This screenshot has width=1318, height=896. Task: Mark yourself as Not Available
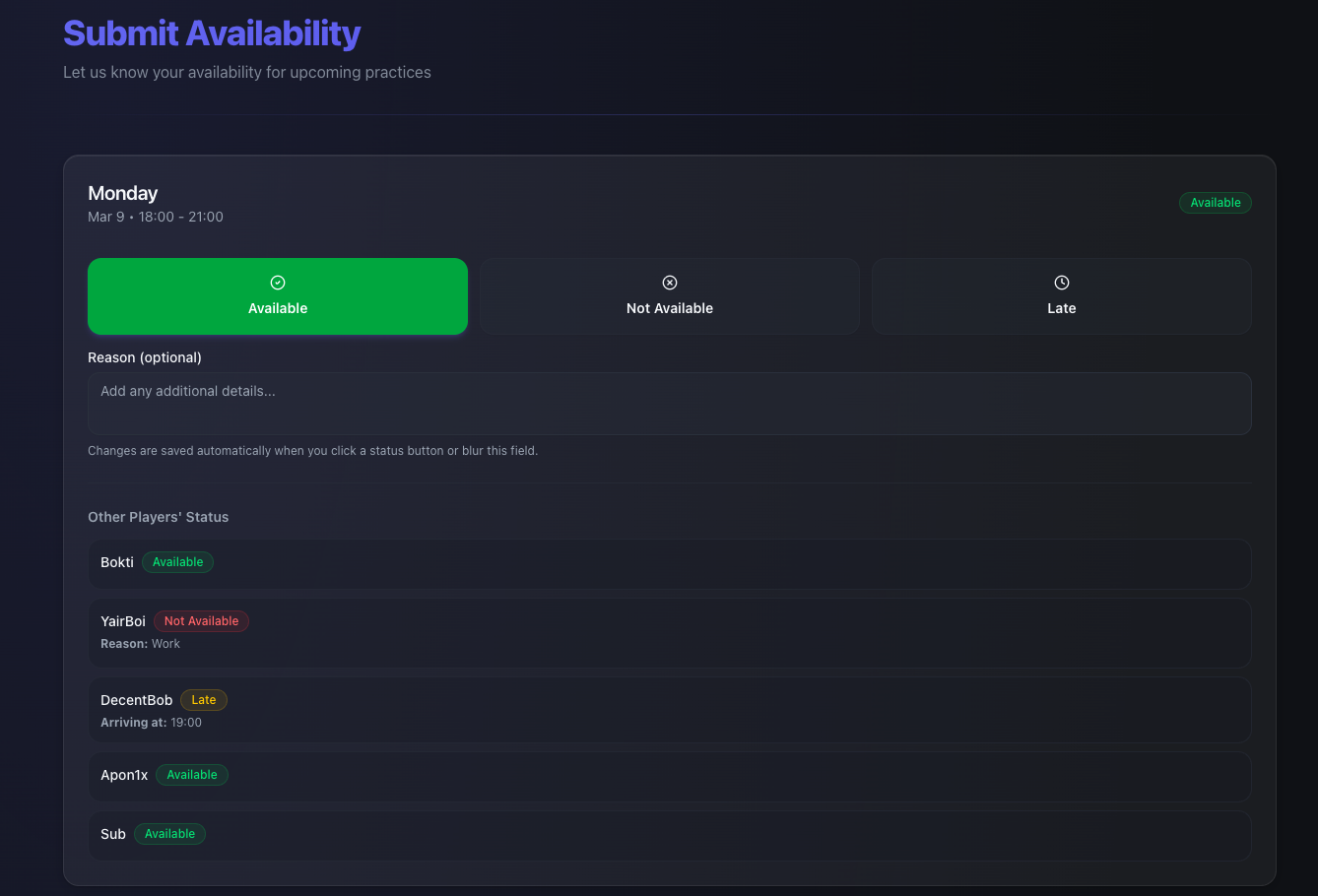669,295
